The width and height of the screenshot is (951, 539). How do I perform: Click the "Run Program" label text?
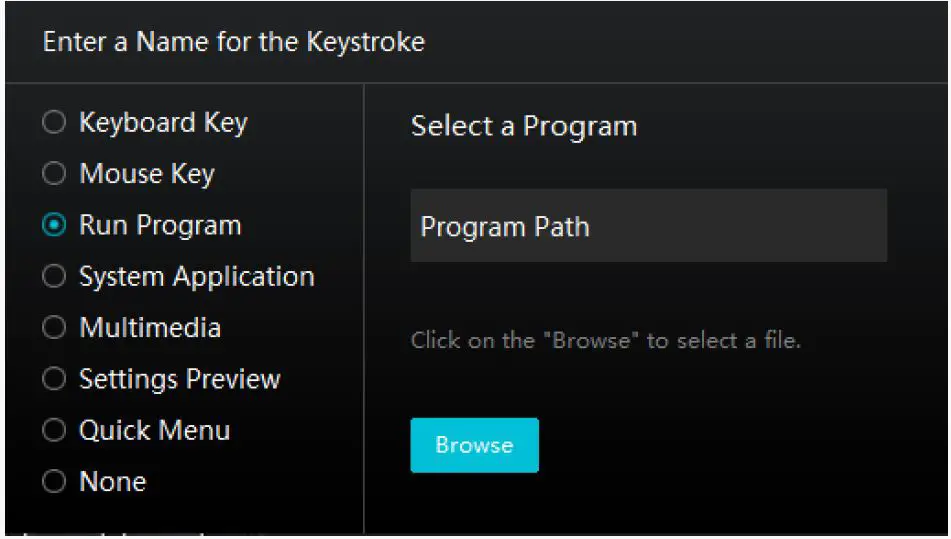click(160, 226)
